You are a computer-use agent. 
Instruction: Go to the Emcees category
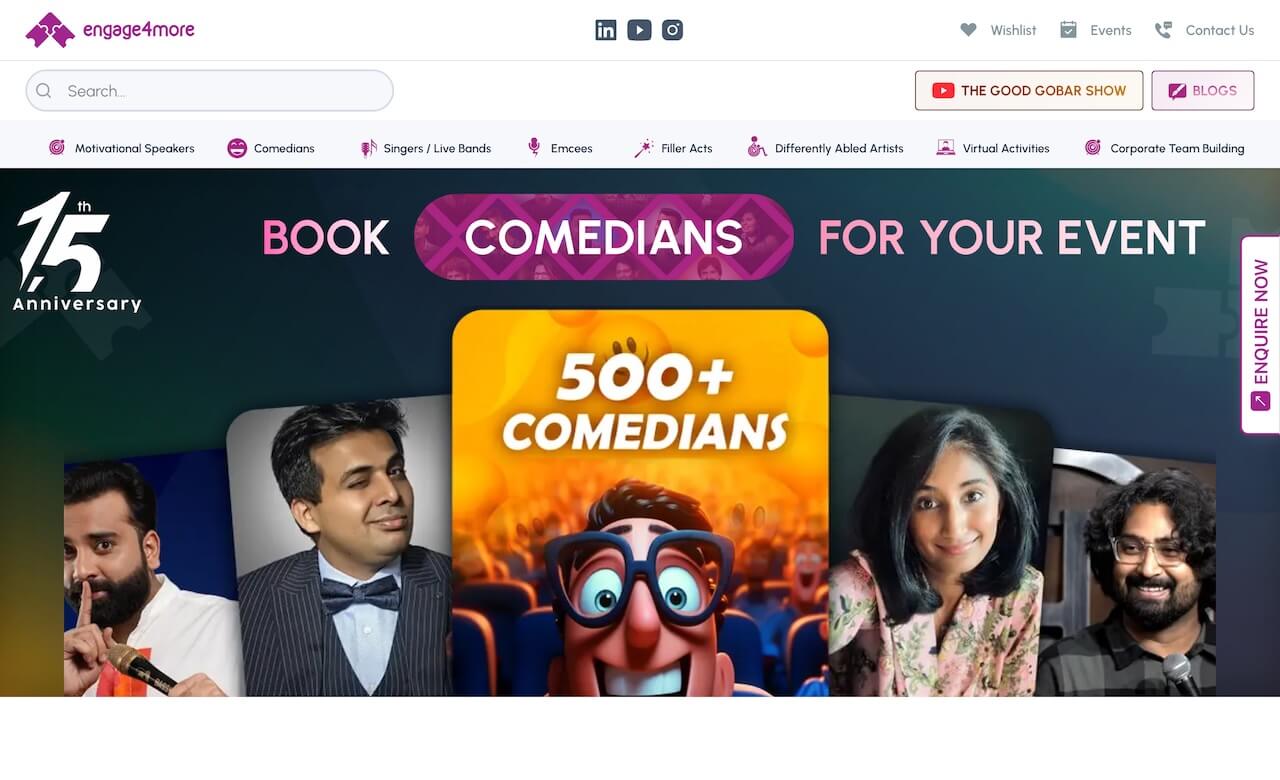tap(560, 148)
